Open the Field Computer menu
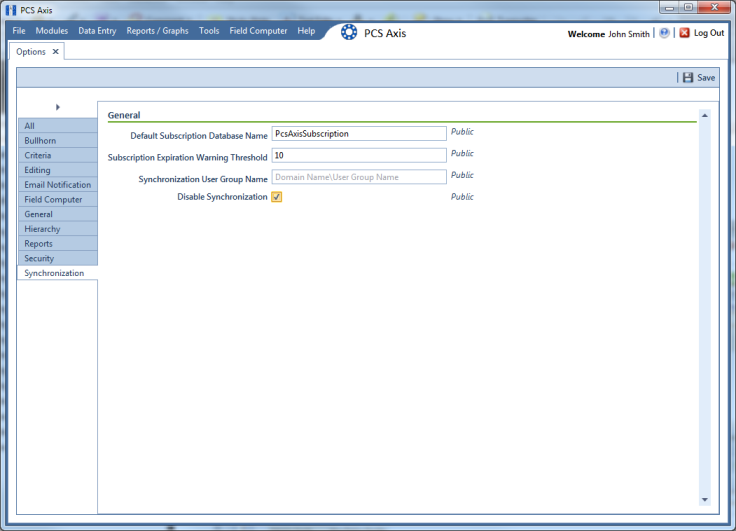Screen dimensions: 736x531 tap(258, 31)
